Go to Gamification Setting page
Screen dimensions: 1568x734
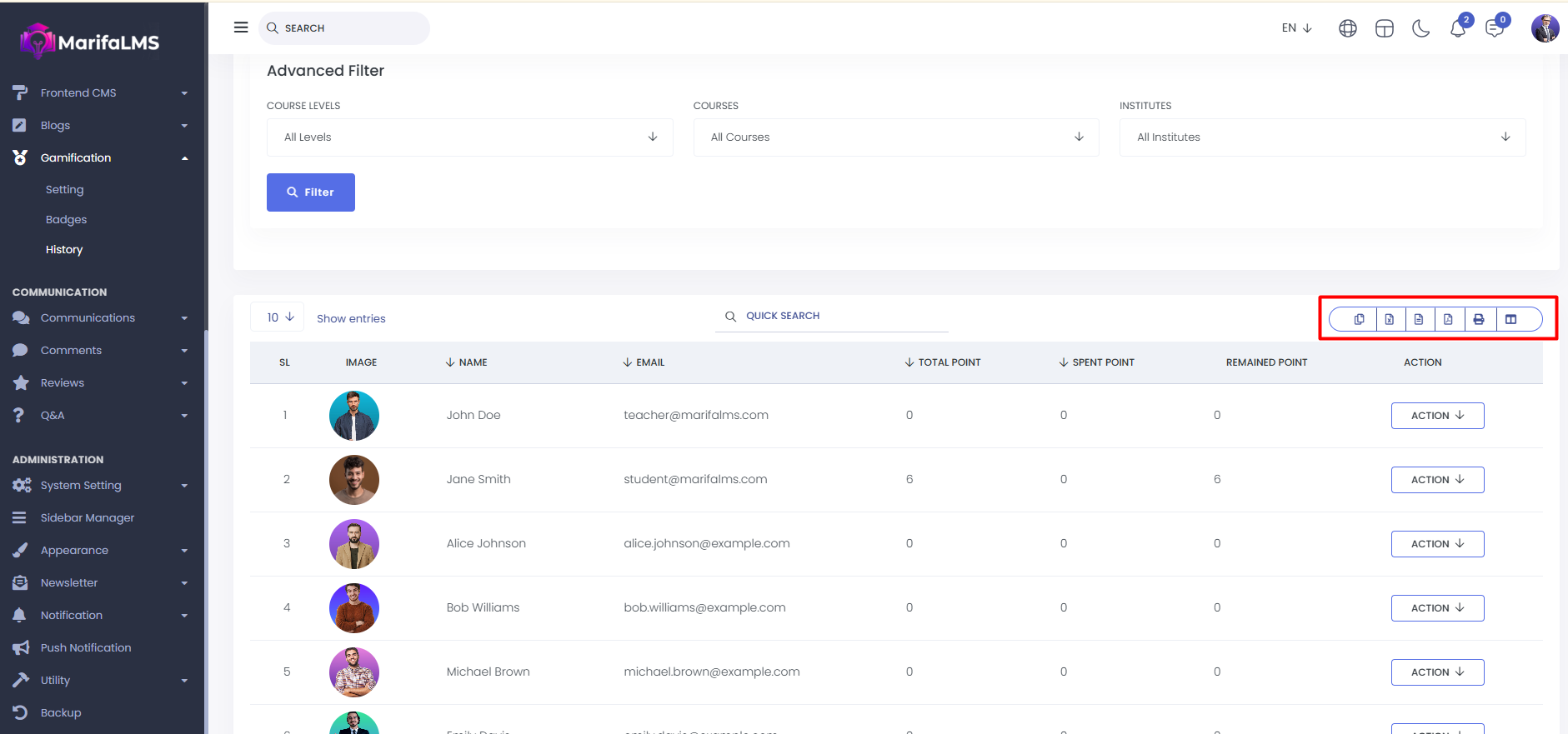coord(64,190)
